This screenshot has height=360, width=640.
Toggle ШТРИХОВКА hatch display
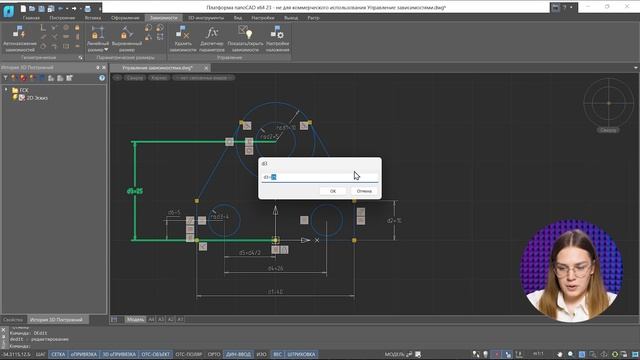coord(301,354)
